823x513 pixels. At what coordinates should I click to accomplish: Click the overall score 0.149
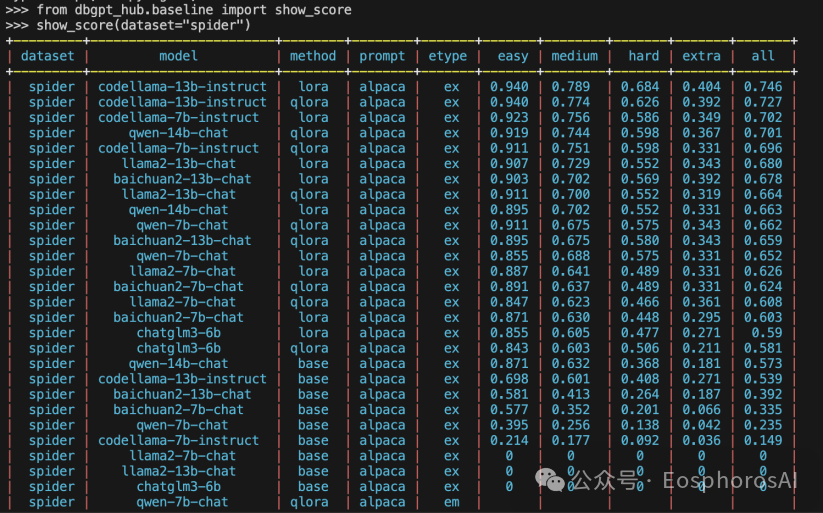(x=763, y=440)
